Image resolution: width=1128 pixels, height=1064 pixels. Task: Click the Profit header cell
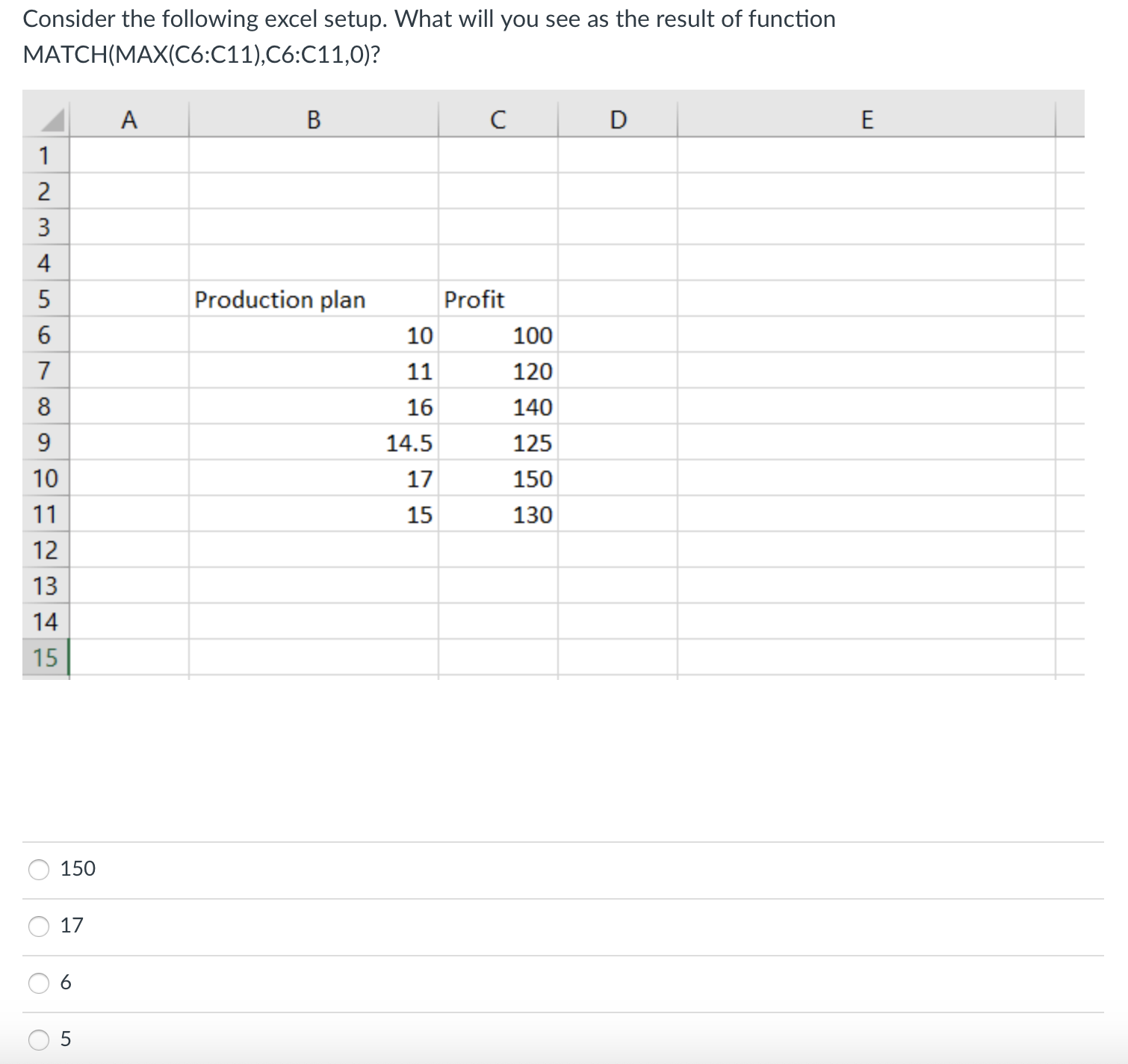coord(475,299)
